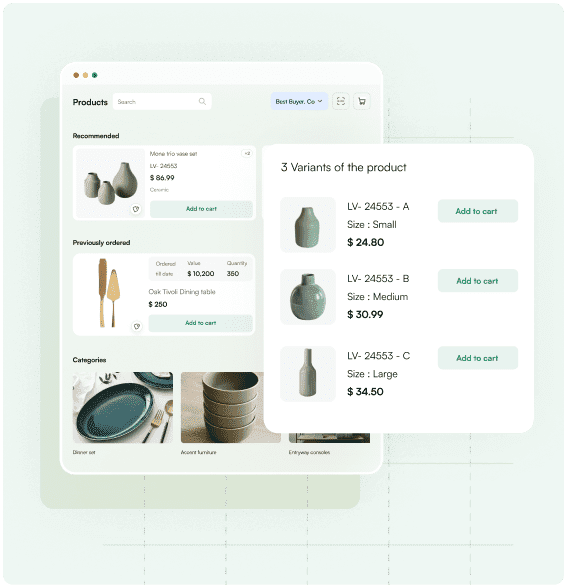Click the Small vase variant thumbnail
The height and width of the screenshot is (586, 566).
tap(308, 225)
